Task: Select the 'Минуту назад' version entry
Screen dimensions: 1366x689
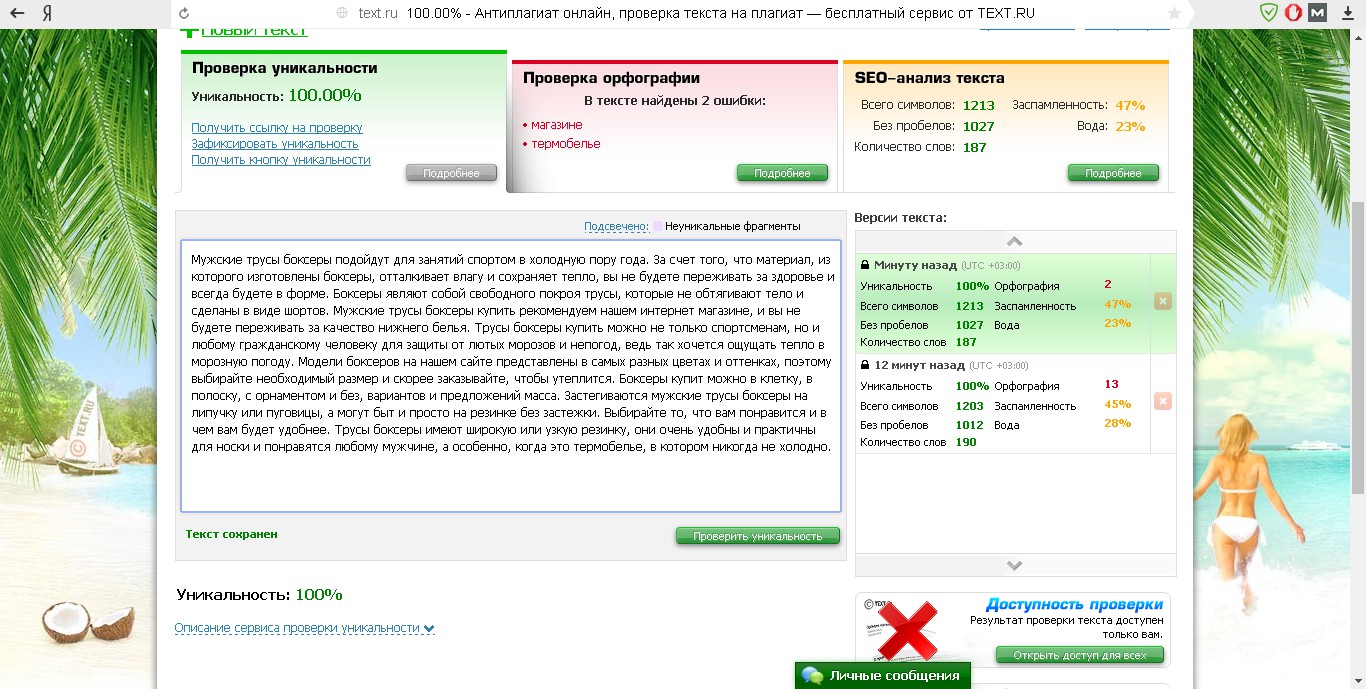Action: [x=1002, y=304]
